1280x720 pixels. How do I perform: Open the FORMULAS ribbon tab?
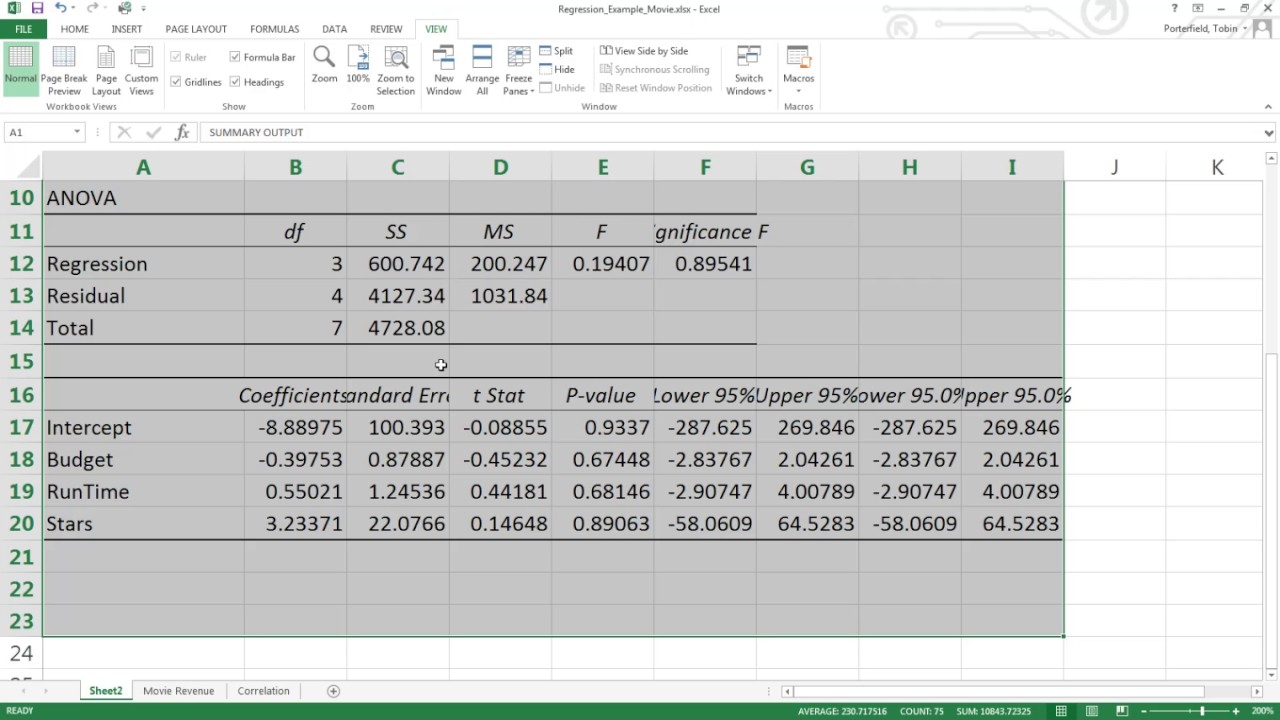pyautogui.click(x=274, y=29)
